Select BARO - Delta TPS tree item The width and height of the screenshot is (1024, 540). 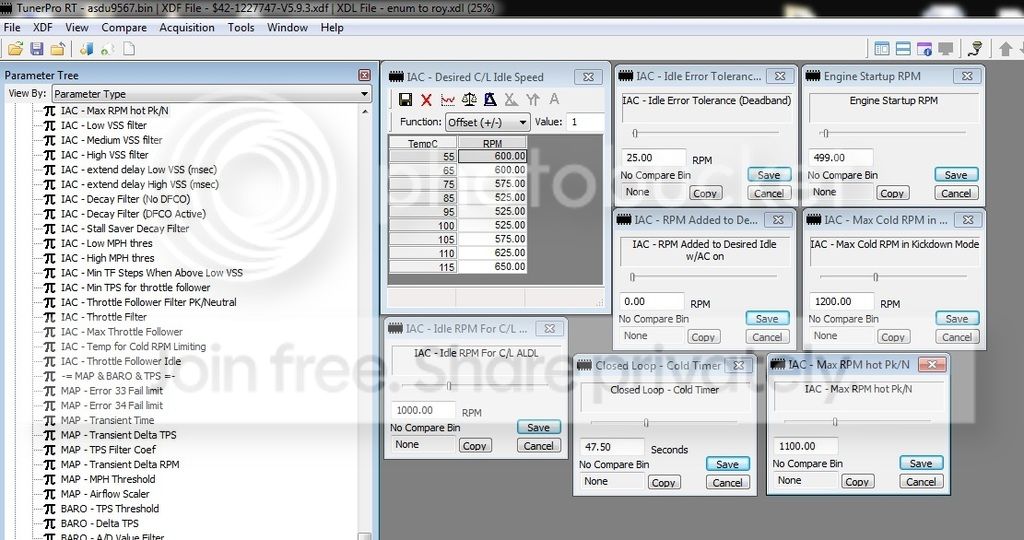coord(99,523)
